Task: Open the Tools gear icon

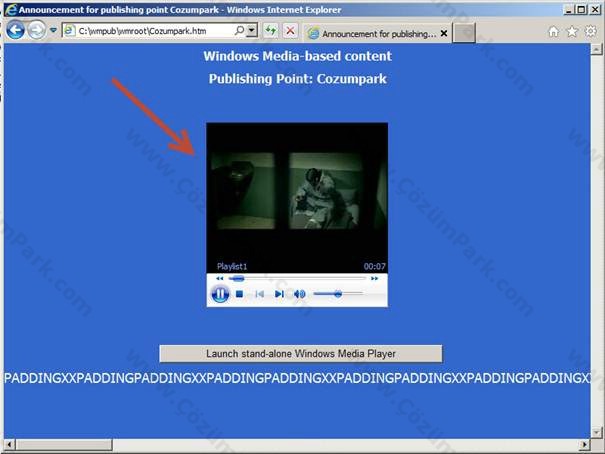Action: pyautogui.click(x=590, y=31)
